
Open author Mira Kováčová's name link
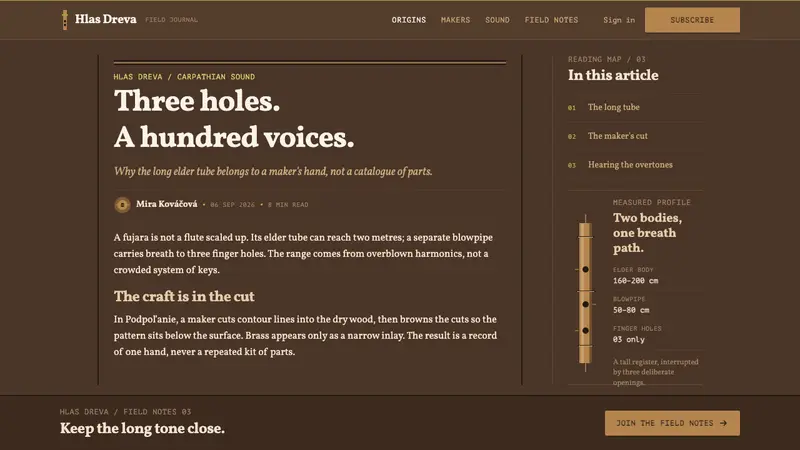click(166, 204)
